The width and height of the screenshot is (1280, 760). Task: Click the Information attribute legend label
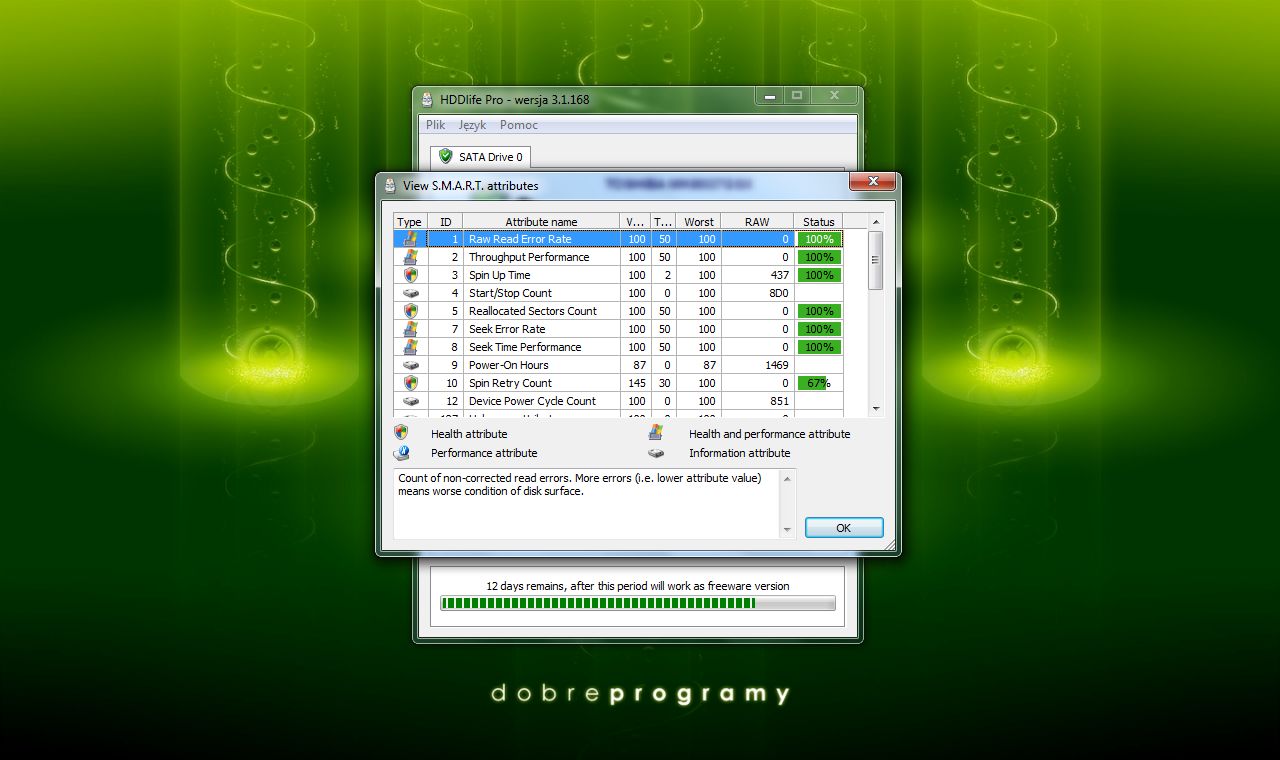(739, 453)
